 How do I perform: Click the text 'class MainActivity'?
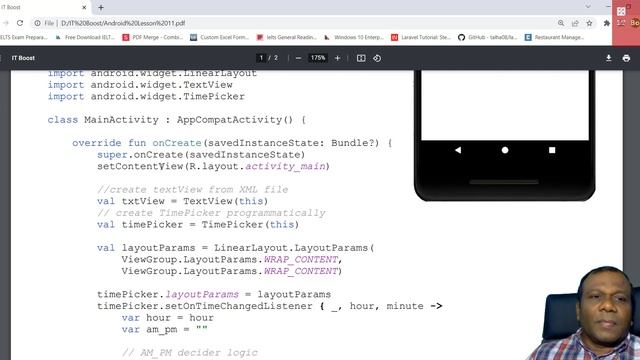[x=103, y=120]
